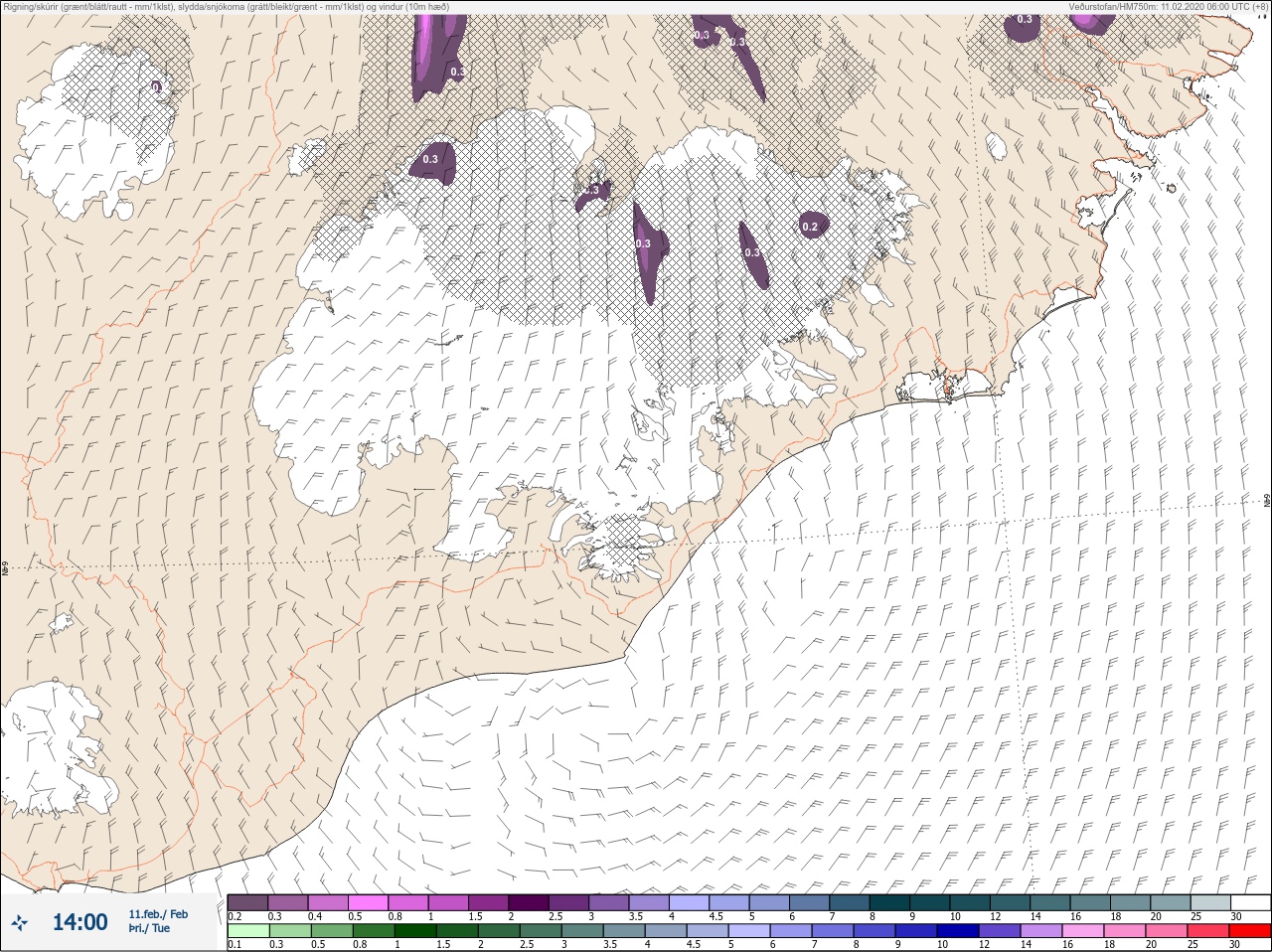Select lower legend swatch for 30 (bright red)
This screenshot has height=952, width=1272.
[x=1250, y=931]
